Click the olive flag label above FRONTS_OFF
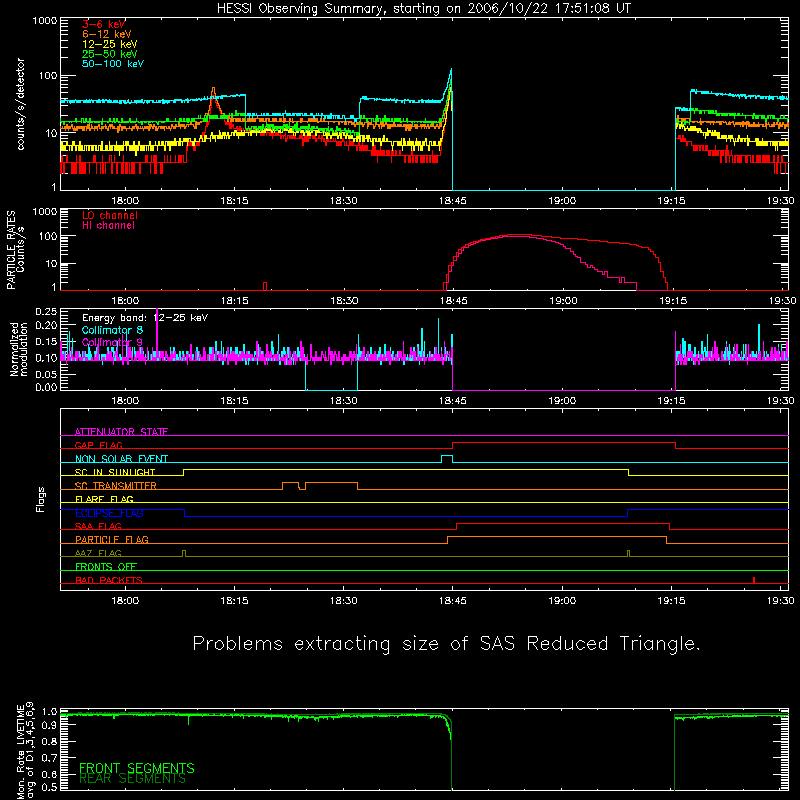The image size is (800, 800). [98, 553]
